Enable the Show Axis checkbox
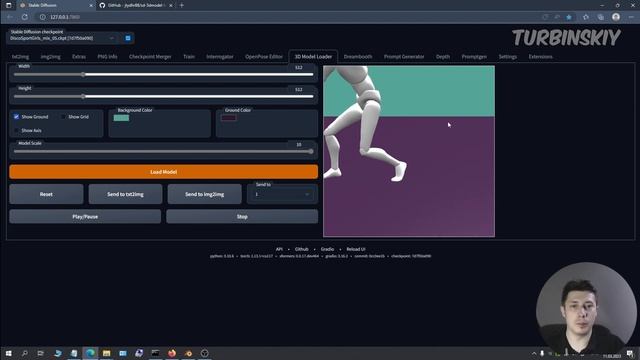Viewport: 640px width, 360px height. 16,130
